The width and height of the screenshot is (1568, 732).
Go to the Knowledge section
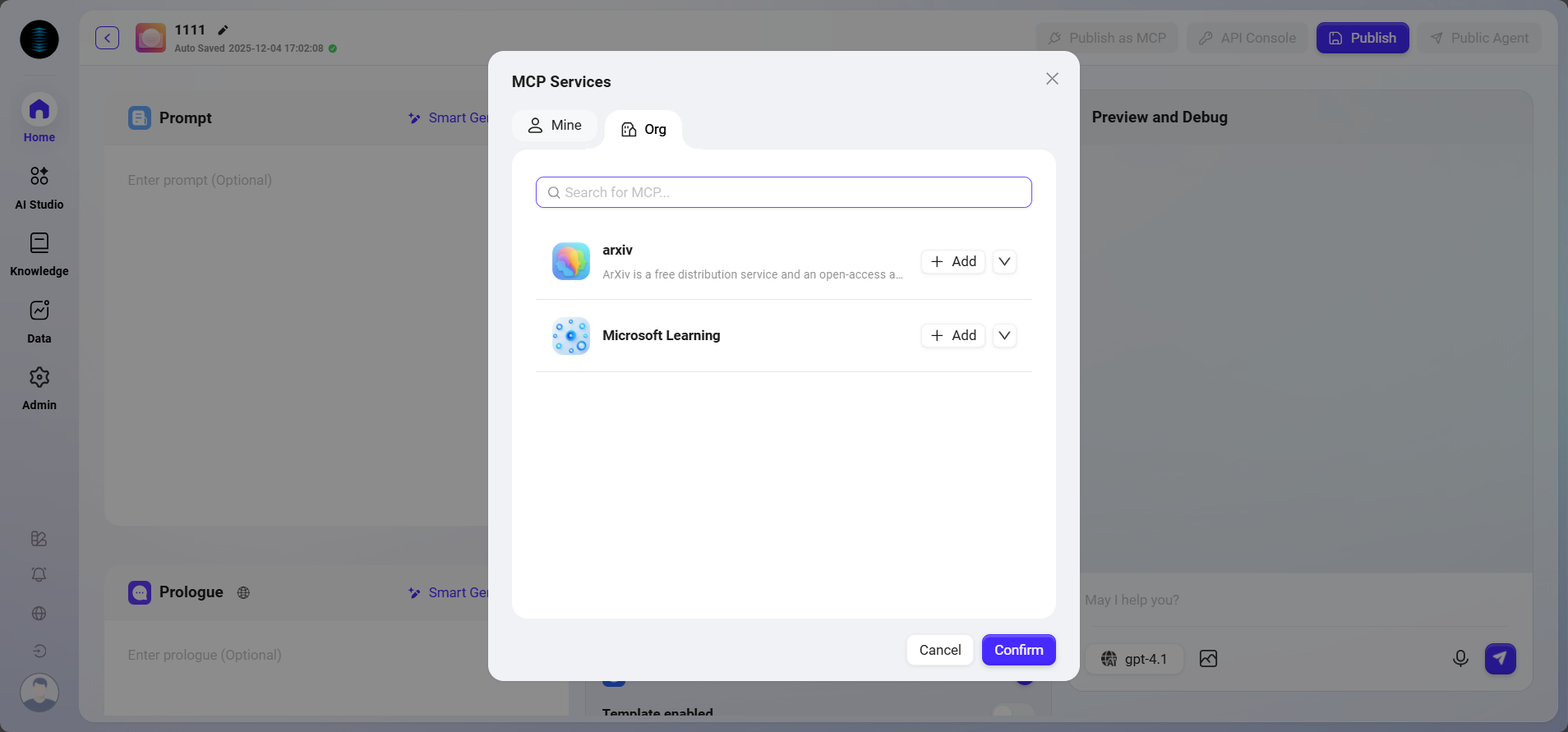pyautogui.click(x=39, y=252)
